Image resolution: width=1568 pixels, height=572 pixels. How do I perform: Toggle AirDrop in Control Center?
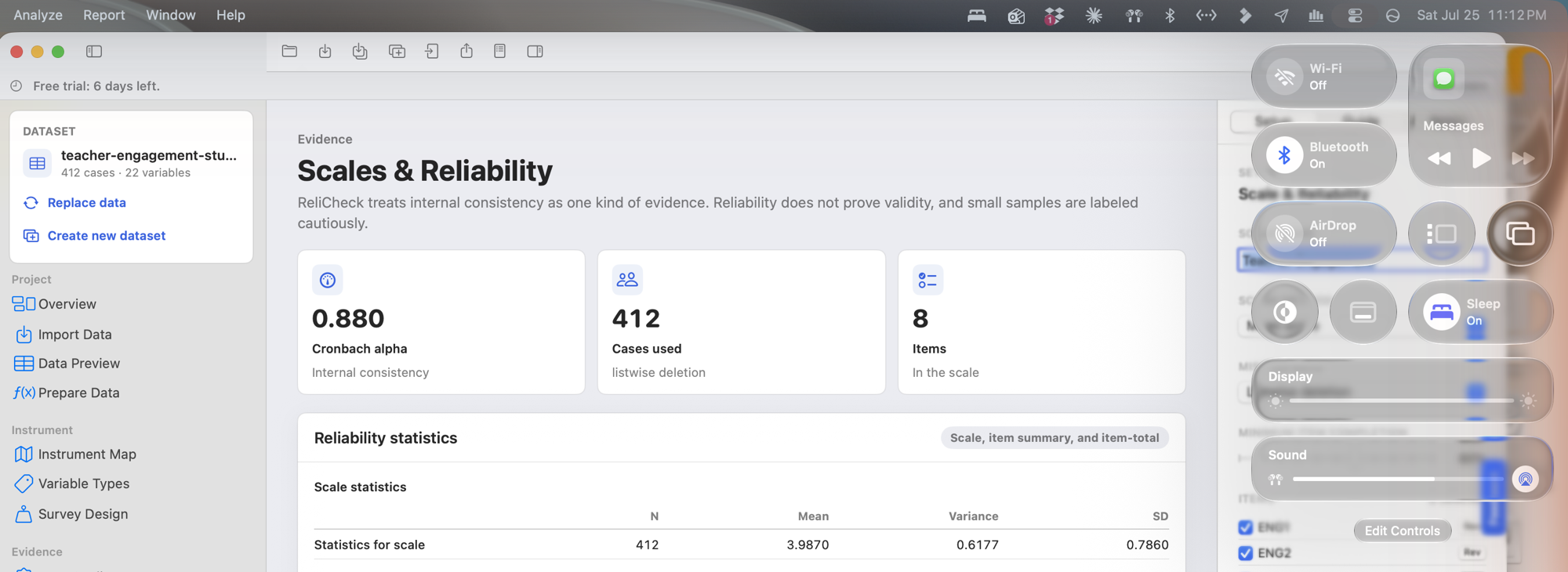[1284, 234]
